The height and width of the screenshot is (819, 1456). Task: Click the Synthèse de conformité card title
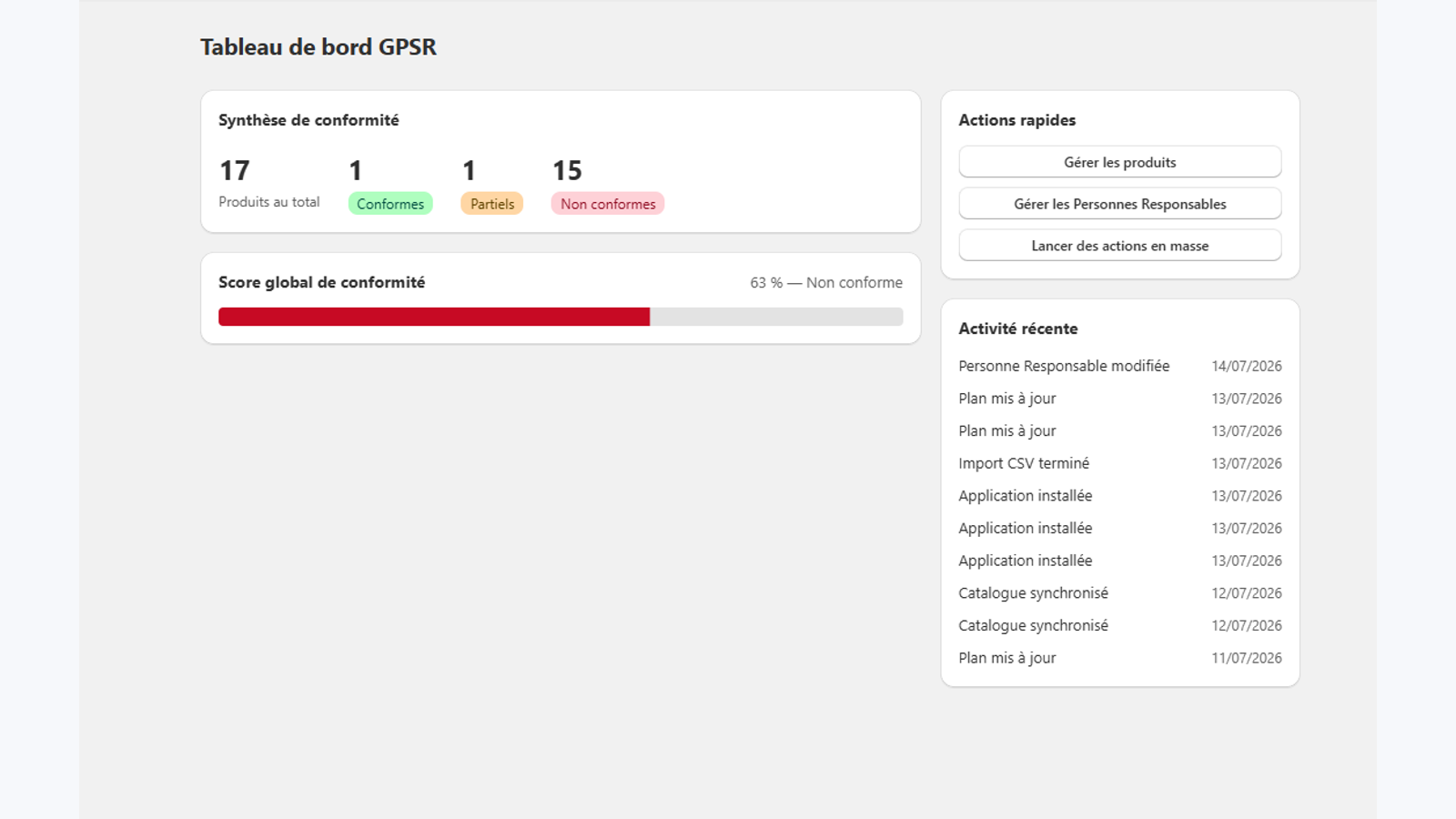pos(308,120)
